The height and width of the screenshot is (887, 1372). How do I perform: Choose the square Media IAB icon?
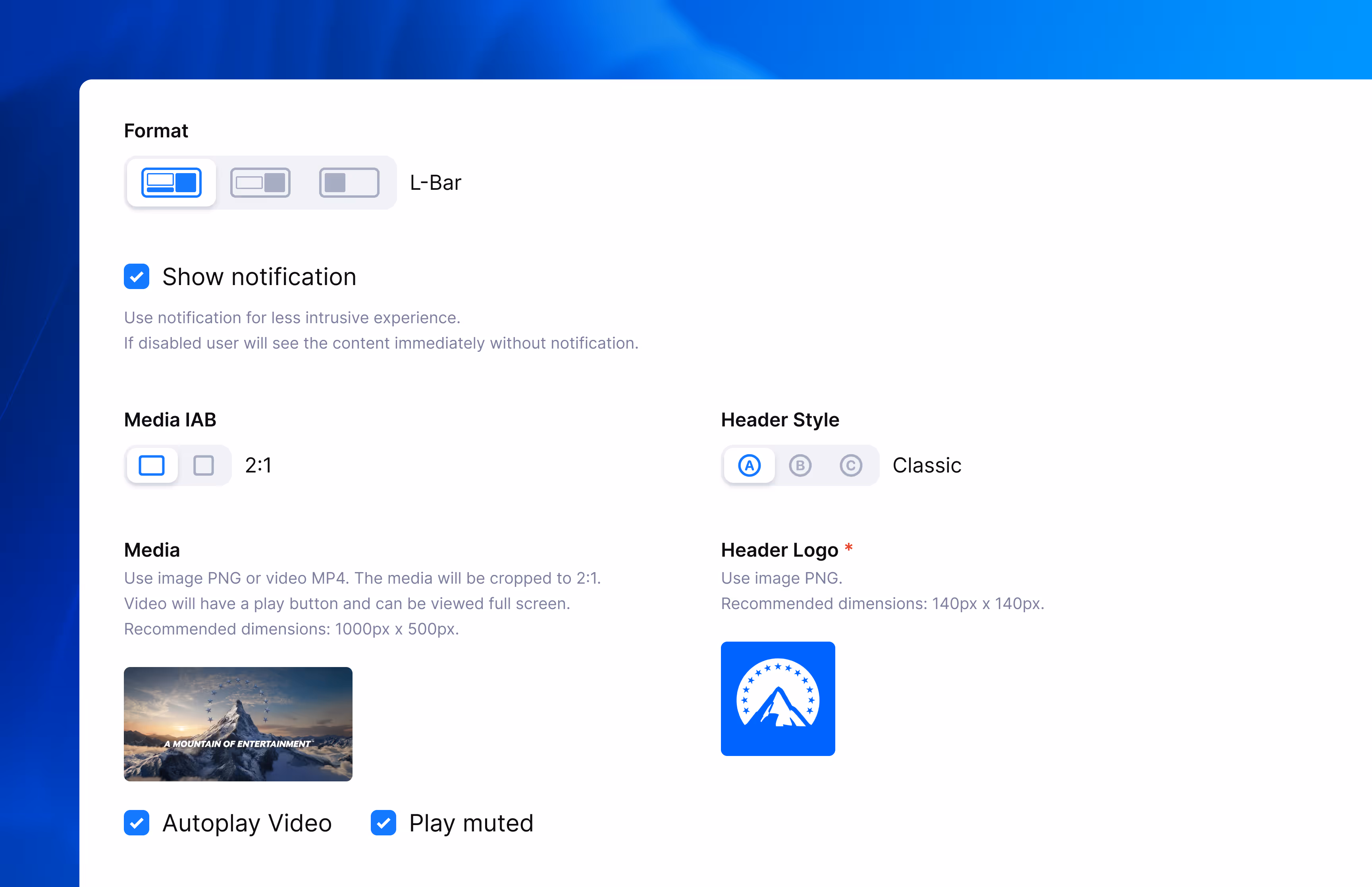[x=203, y=465]
